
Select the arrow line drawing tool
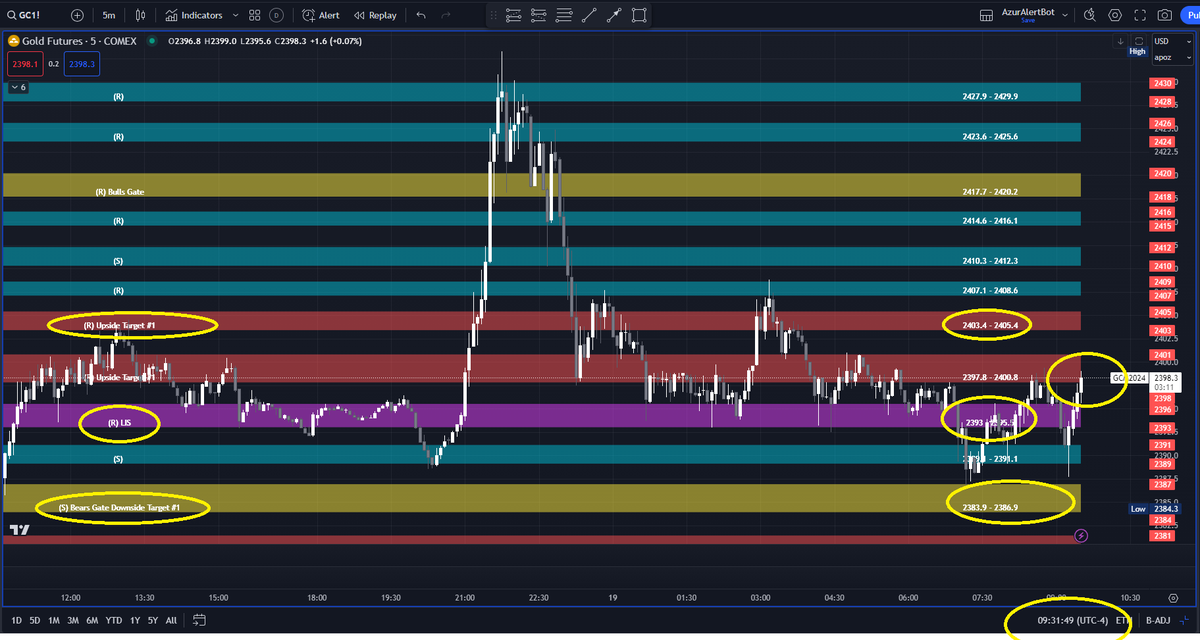point(614,15)
